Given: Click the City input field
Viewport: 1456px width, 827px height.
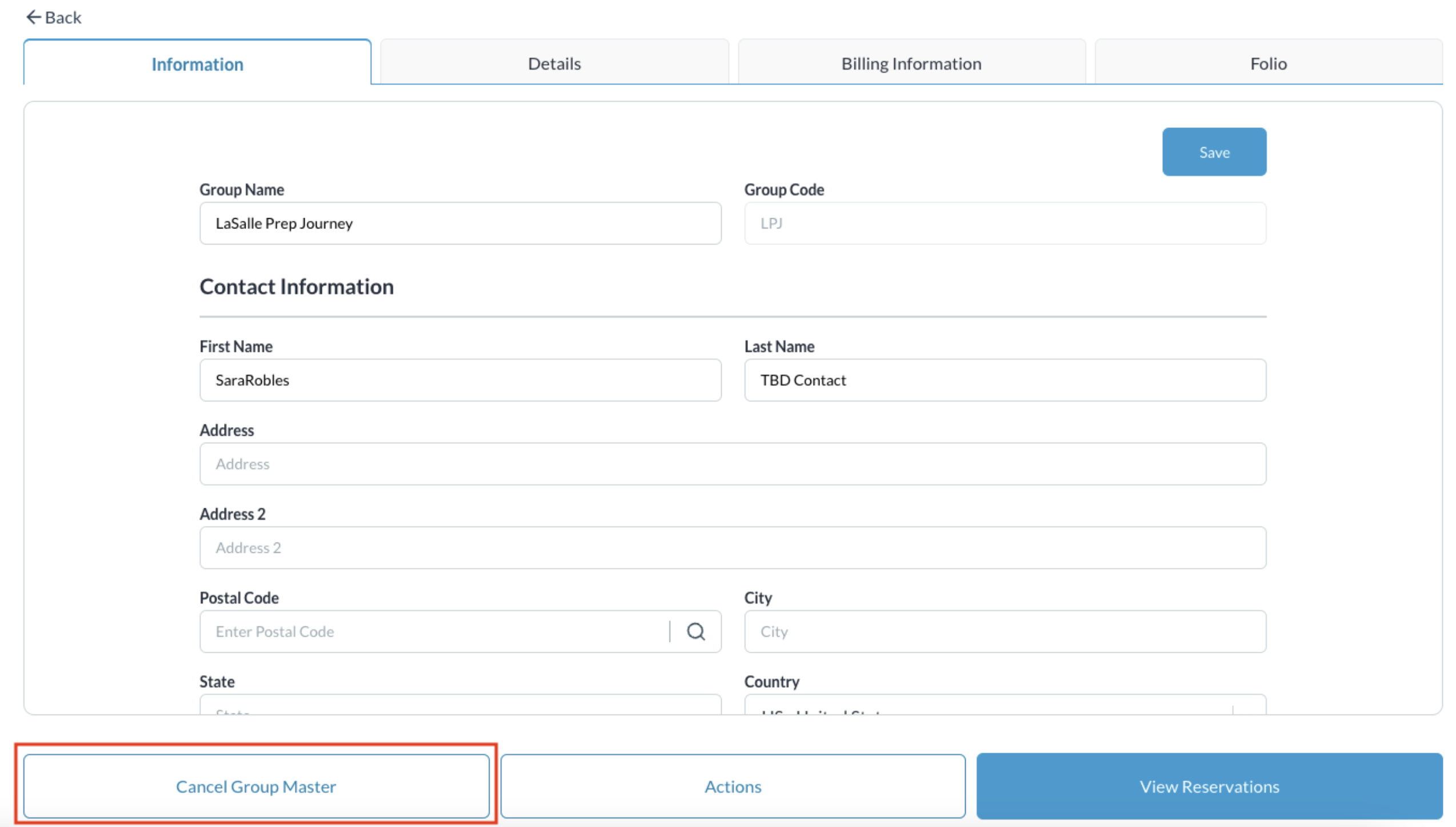Looking at the screenshot, I should pos(1005,631).
